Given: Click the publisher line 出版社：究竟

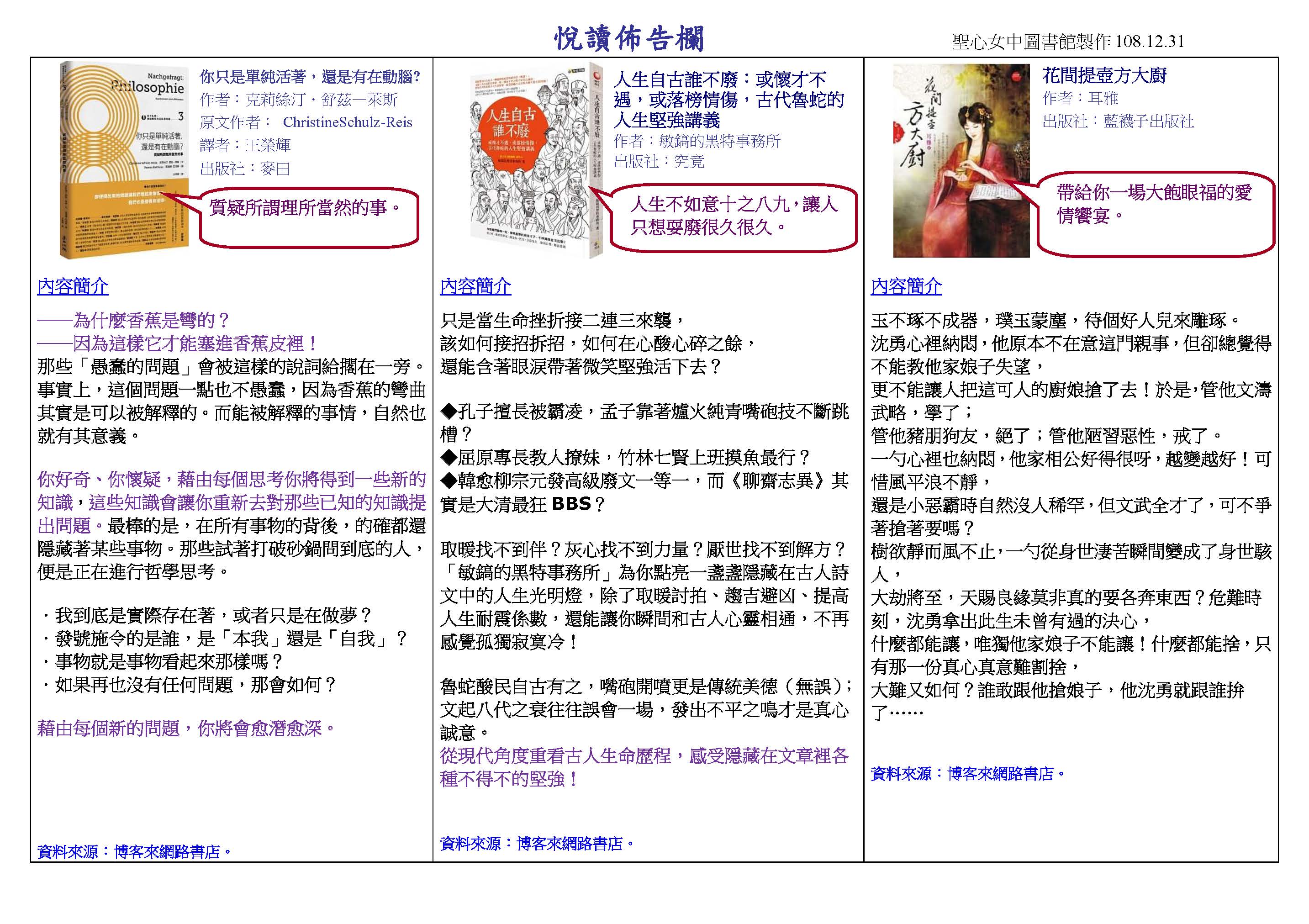Looking at the screenshot, I should [659, 161].
